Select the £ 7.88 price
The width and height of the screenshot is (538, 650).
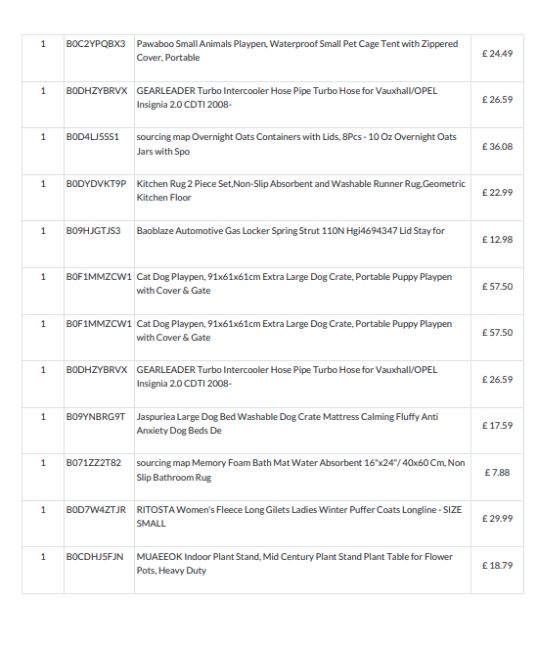(x=497, y=473)
